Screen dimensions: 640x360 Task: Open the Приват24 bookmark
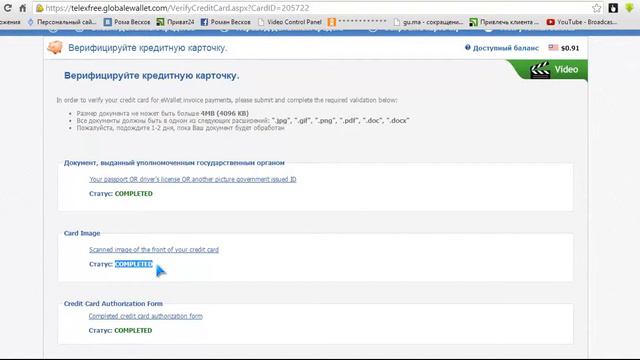[176, 22]
